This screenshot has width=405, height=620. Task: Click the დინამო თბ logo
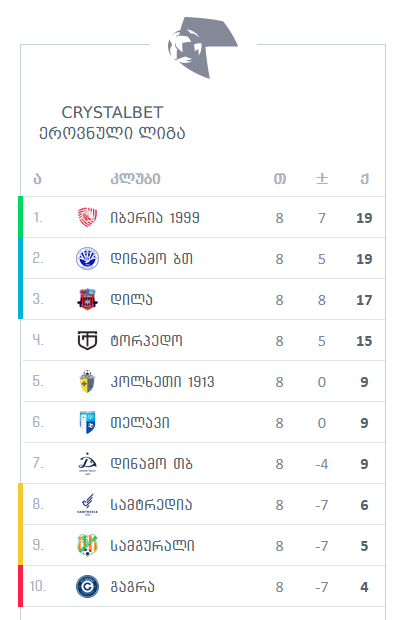coord(87,463)
